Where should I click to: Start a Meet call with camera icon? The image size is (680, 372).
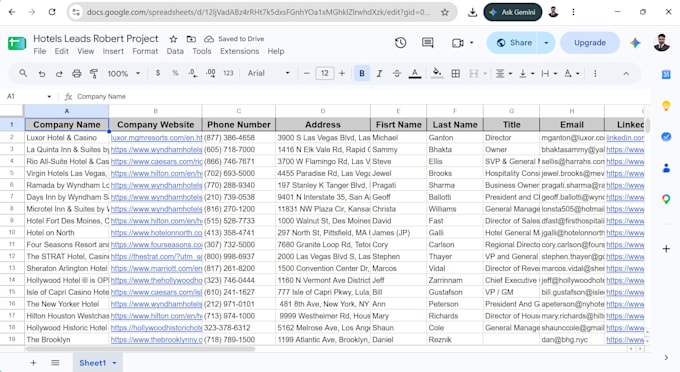pyautogui.click(x=457, y=43)
